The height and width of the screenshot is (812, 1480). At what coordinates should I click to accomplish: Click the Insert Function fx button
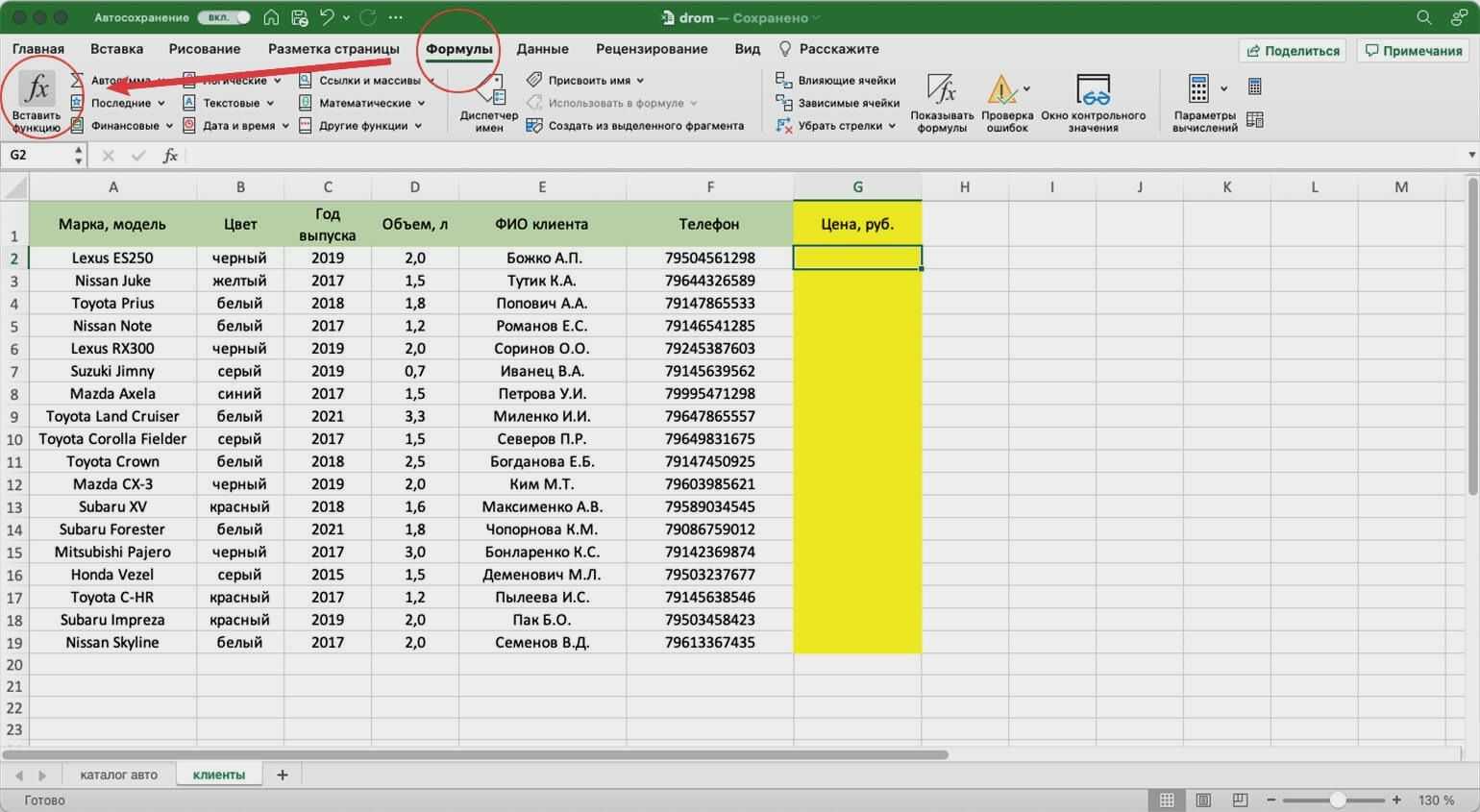pyautogui.click(x=37, y=98)
